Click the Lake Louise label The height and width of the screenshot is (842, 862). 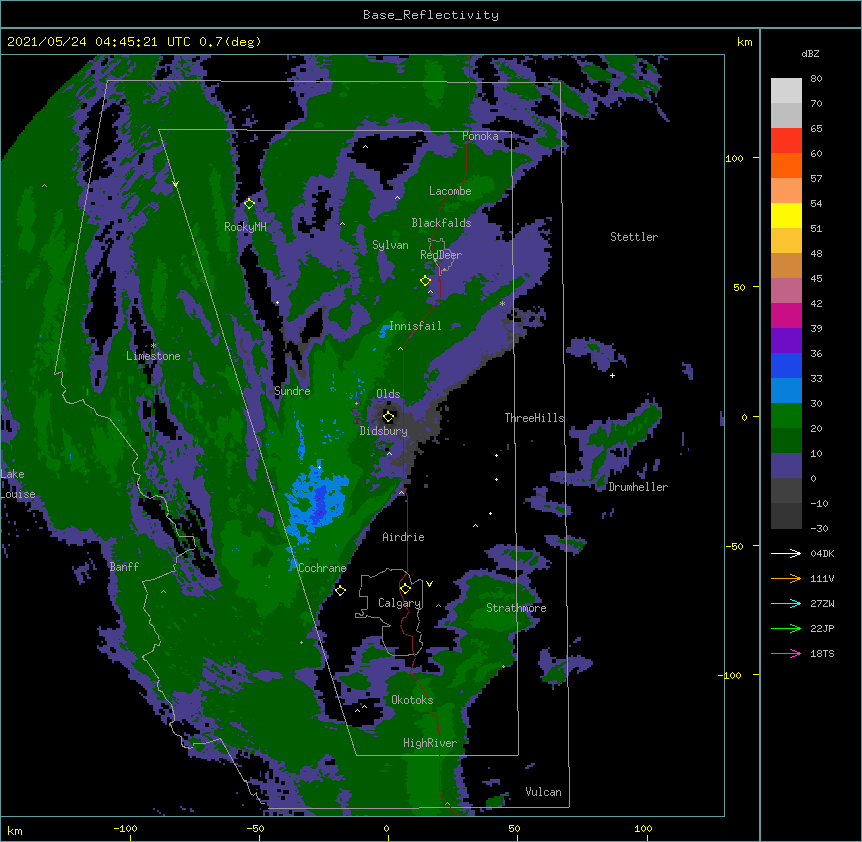[17, 484]
